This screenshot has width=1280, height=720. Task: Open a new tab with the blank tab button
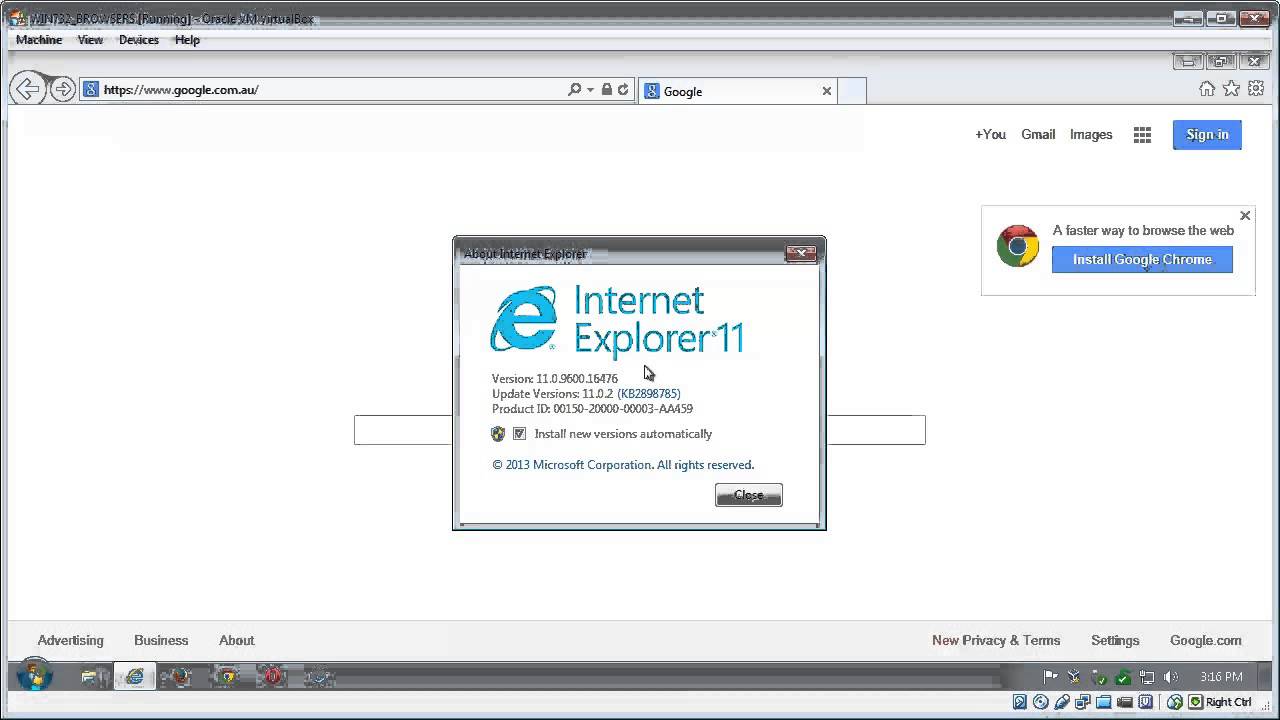tap(852, 91)
